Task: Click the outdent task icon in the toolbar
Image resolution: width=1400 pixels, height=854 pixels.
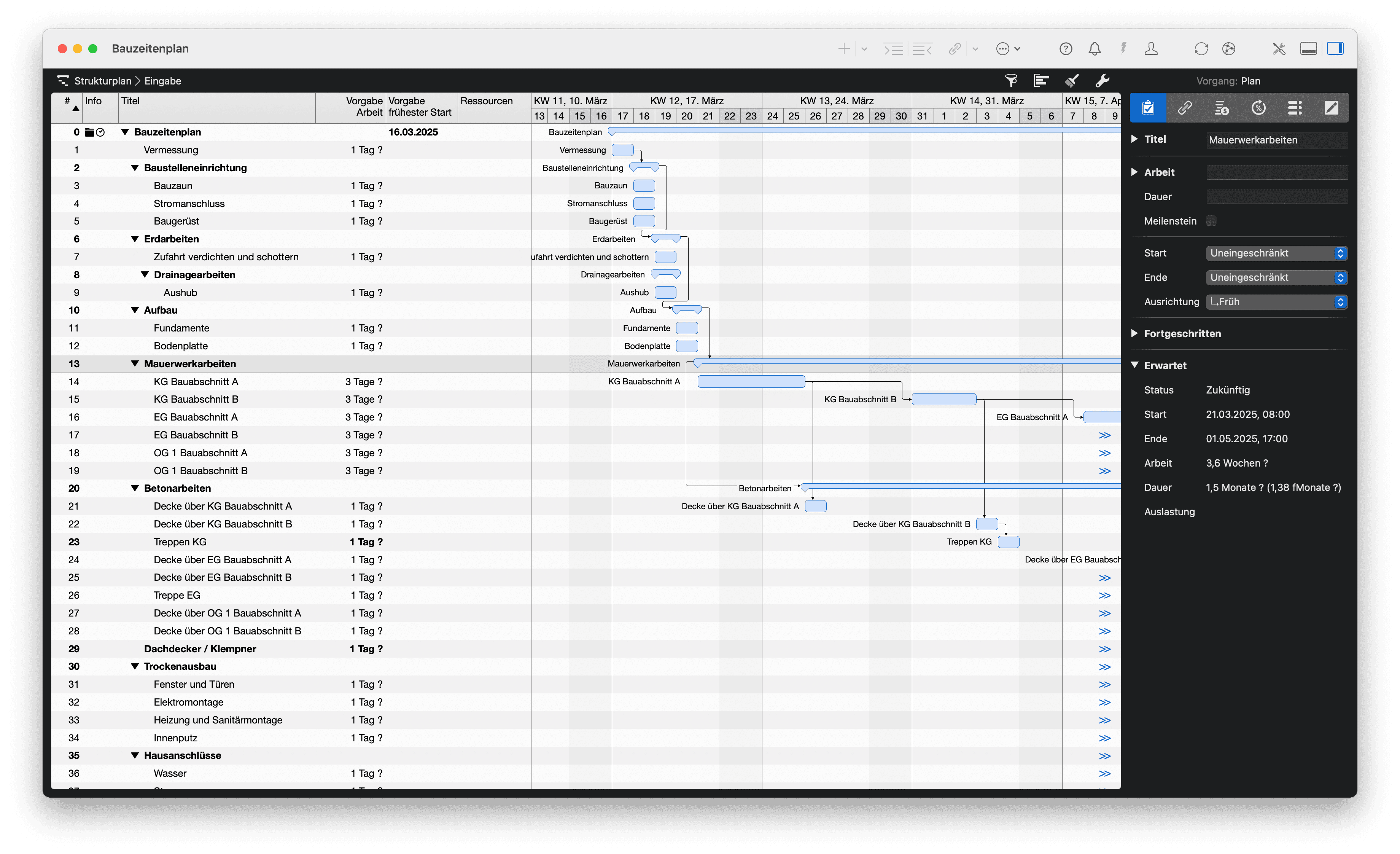Action: point(922,49)
